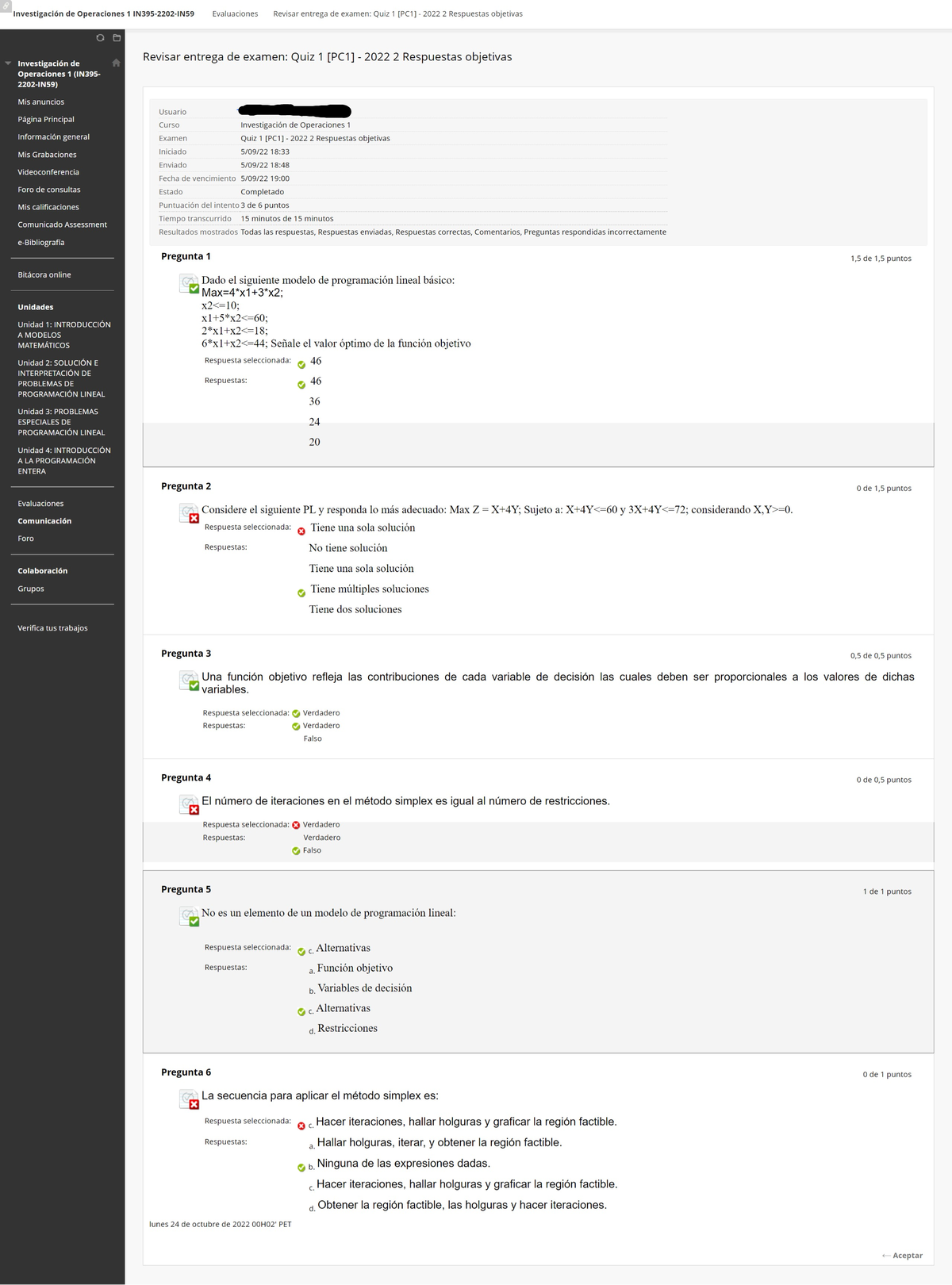952x1285 pixels.
Task: Click the refresh icon atop the course menu
Action: (100, 38)
